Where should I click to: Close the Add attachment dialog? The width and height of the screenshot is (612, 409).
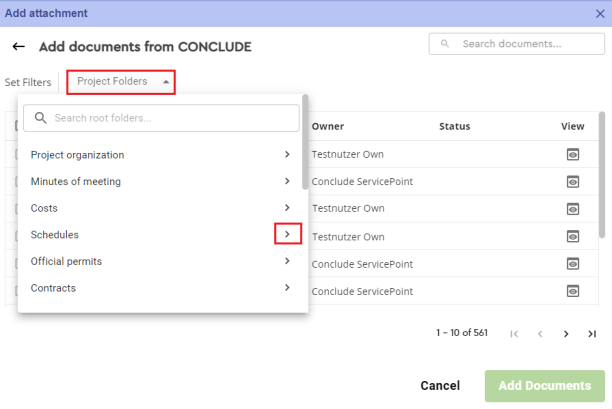599,13
